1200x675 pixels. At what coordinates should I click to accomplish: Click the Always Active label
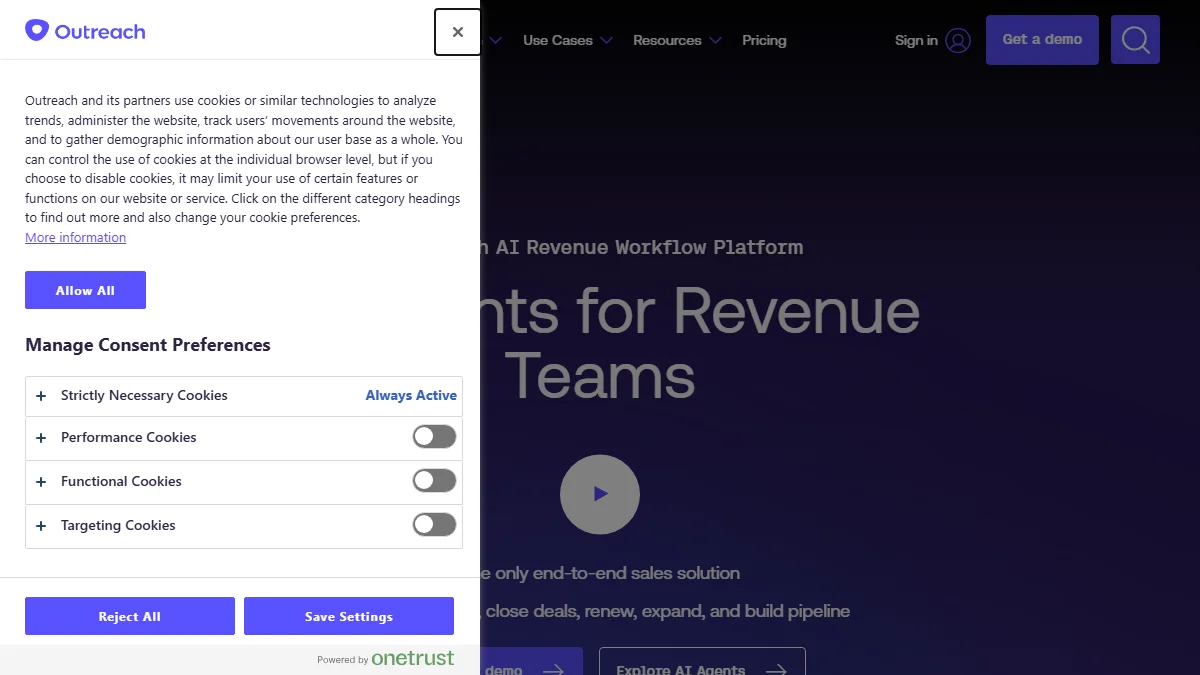[x=411, y=396]
